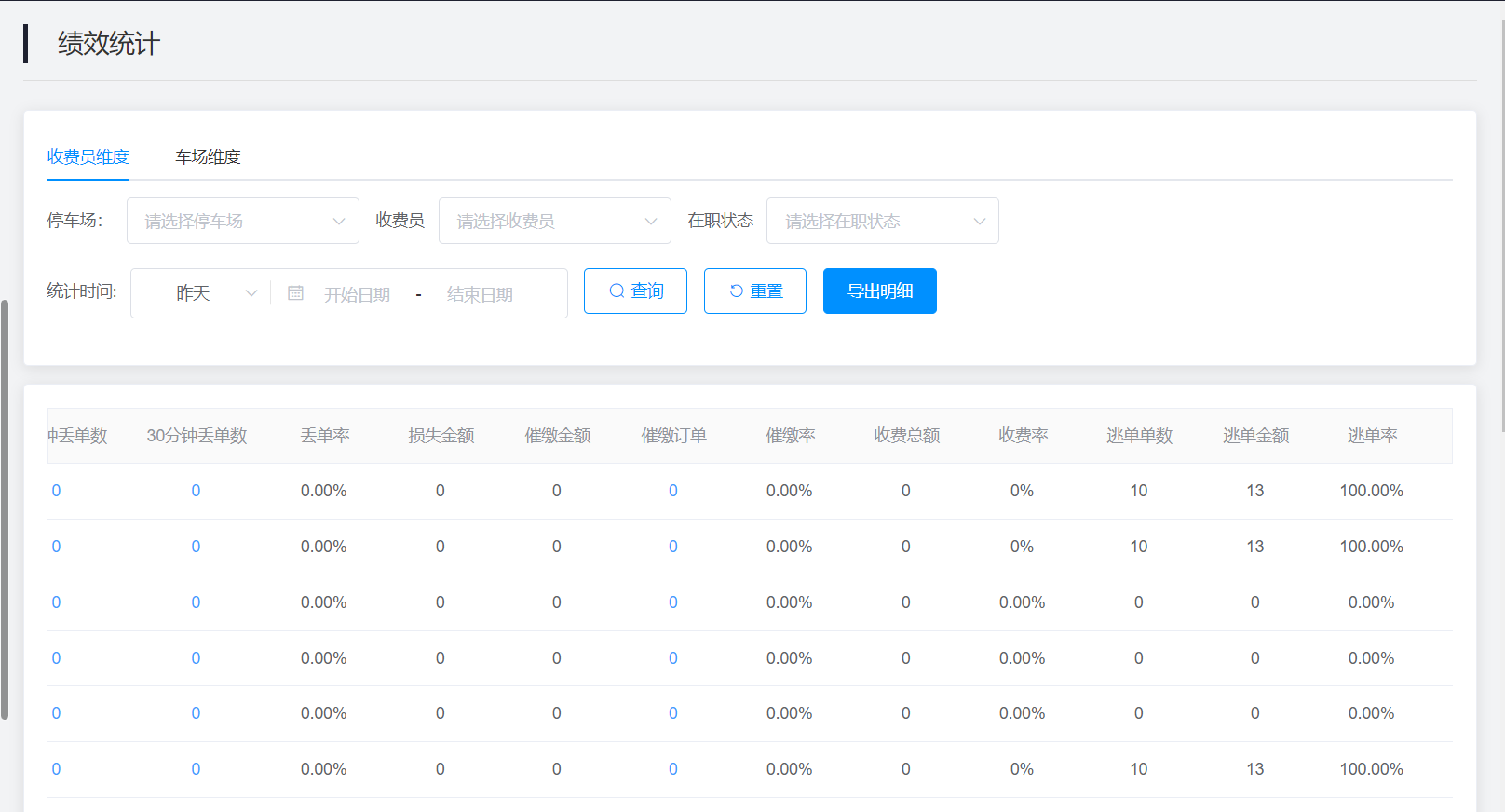This screenshot has width=1505, height=812.
Task: Expand the 停车场 dropdown chevron
Action: (339, 222)
